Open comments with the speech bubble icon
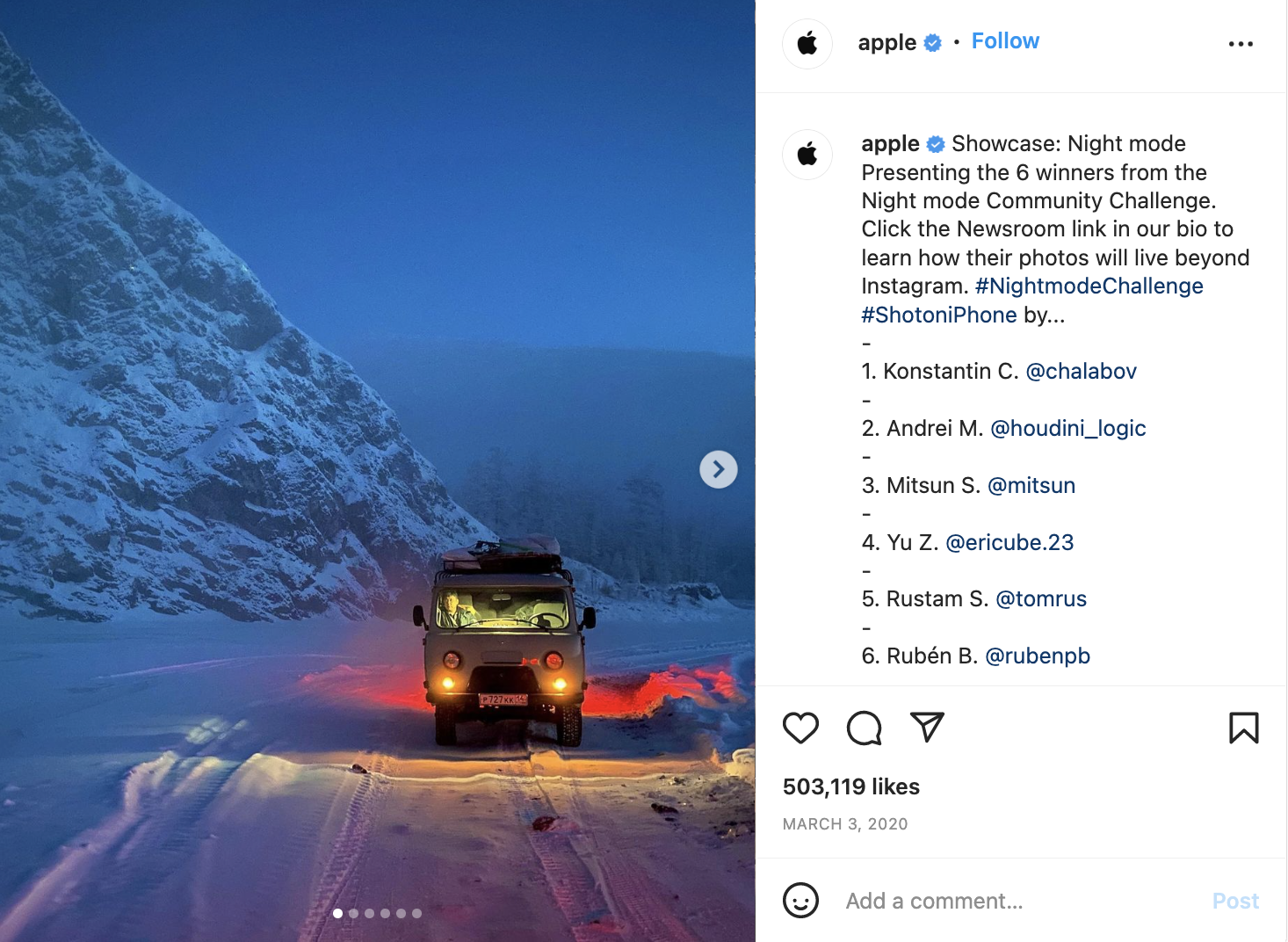 point(864,728)
